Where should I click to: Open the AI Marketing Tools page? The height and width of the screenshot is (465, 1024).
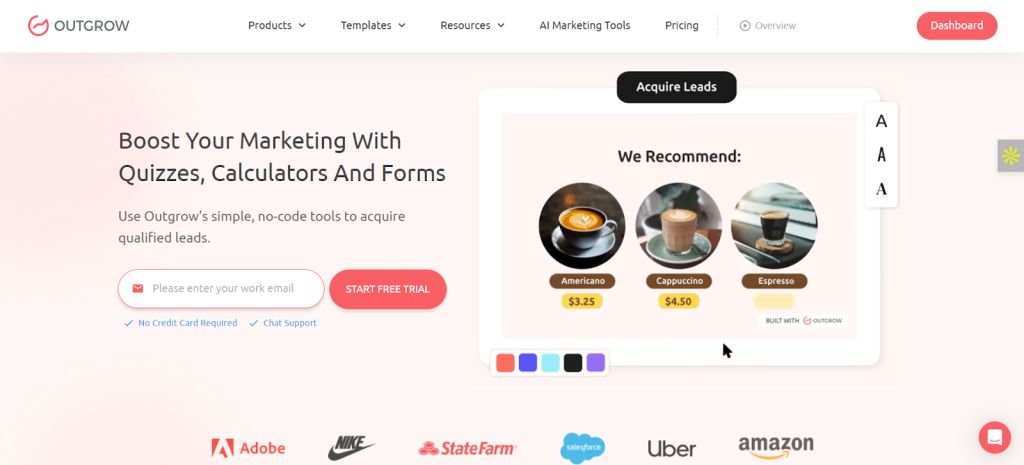[x=584, y=25]
